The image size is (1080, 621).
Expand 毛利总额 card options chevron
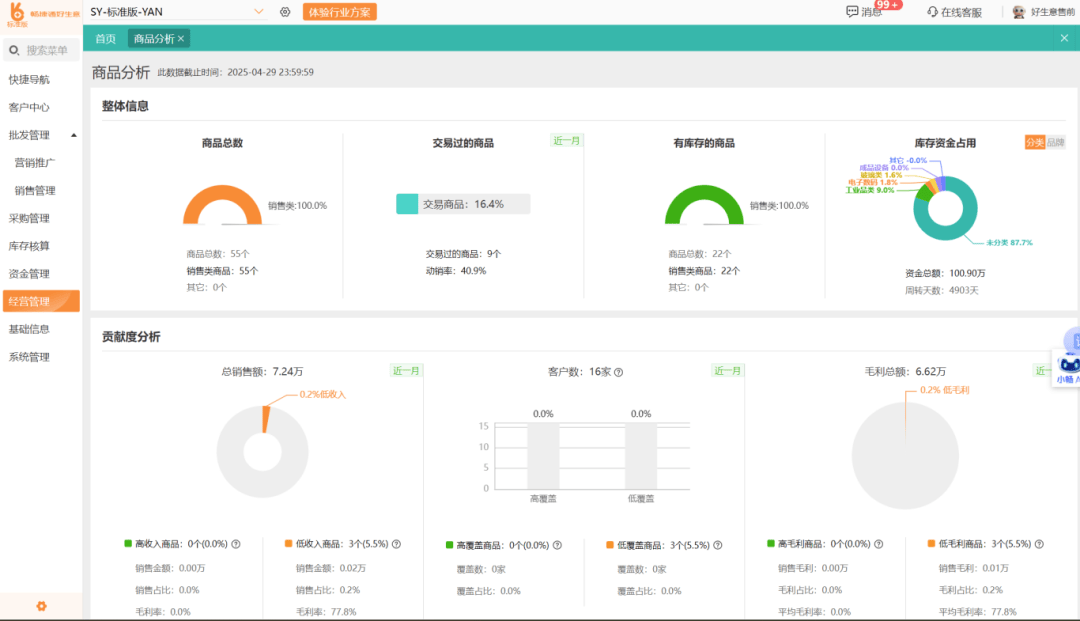pyautogui.click(x=1042, y=369)
